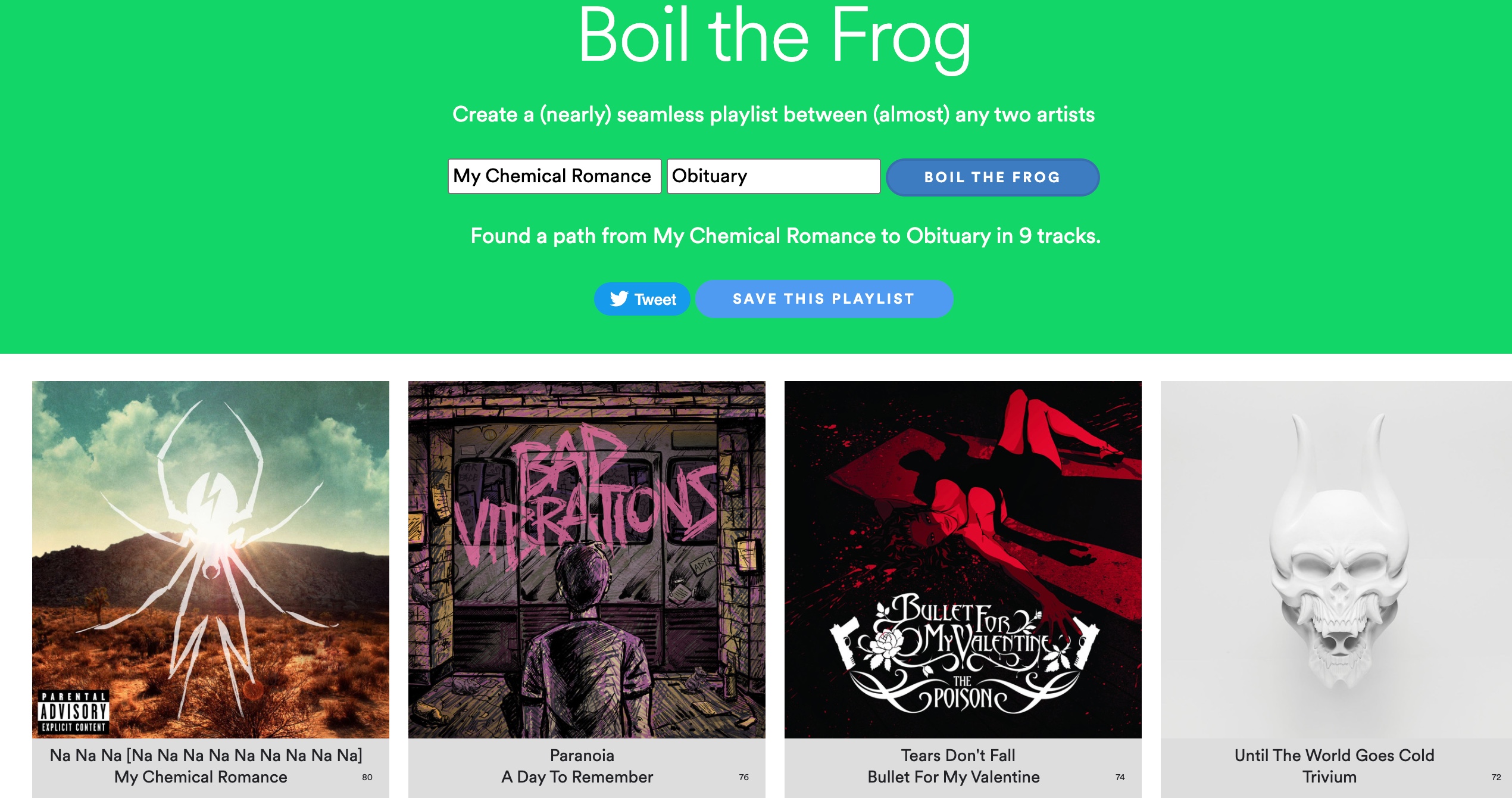Play The Poison album cover track
The height and width of the screenshot is (798, 1512).
(x=963, y=560)
